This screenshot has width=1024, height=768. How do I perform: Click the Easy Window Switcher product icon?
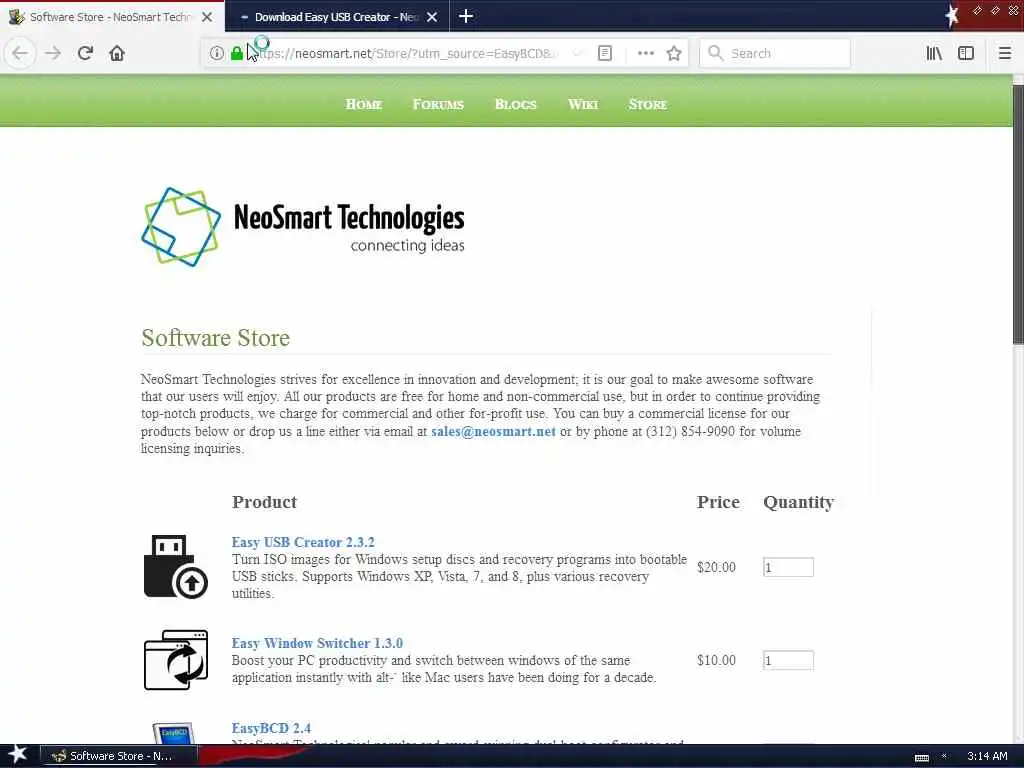click(176, 660)
